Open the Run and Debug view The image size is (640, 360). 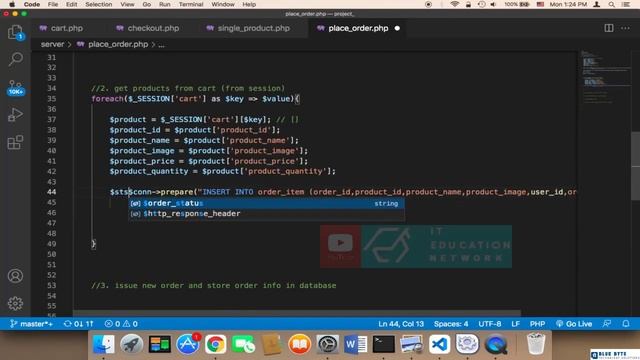pos(15,115)
